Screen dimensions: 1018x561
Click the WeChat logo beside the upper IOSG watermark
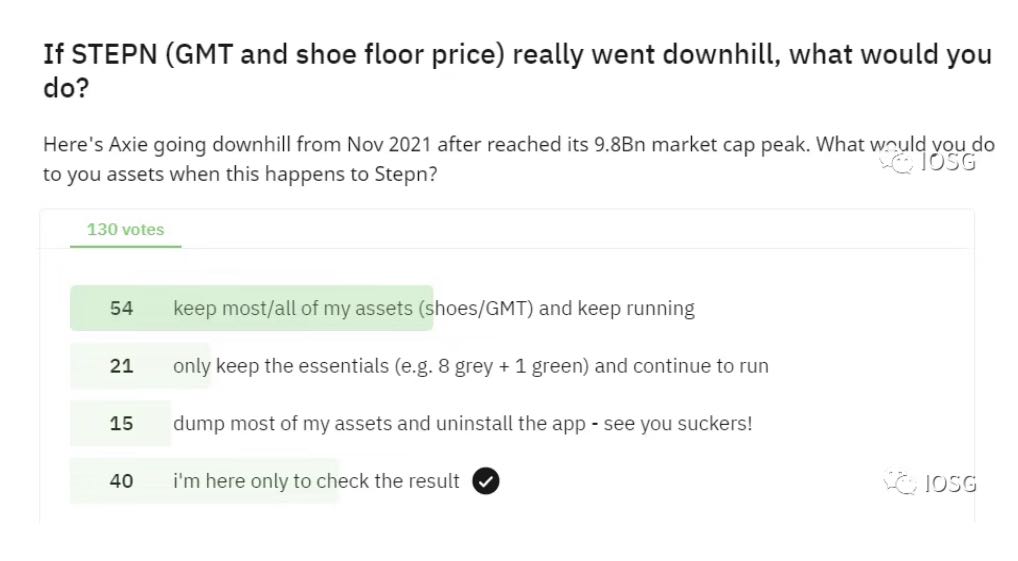tap(897, 159)
